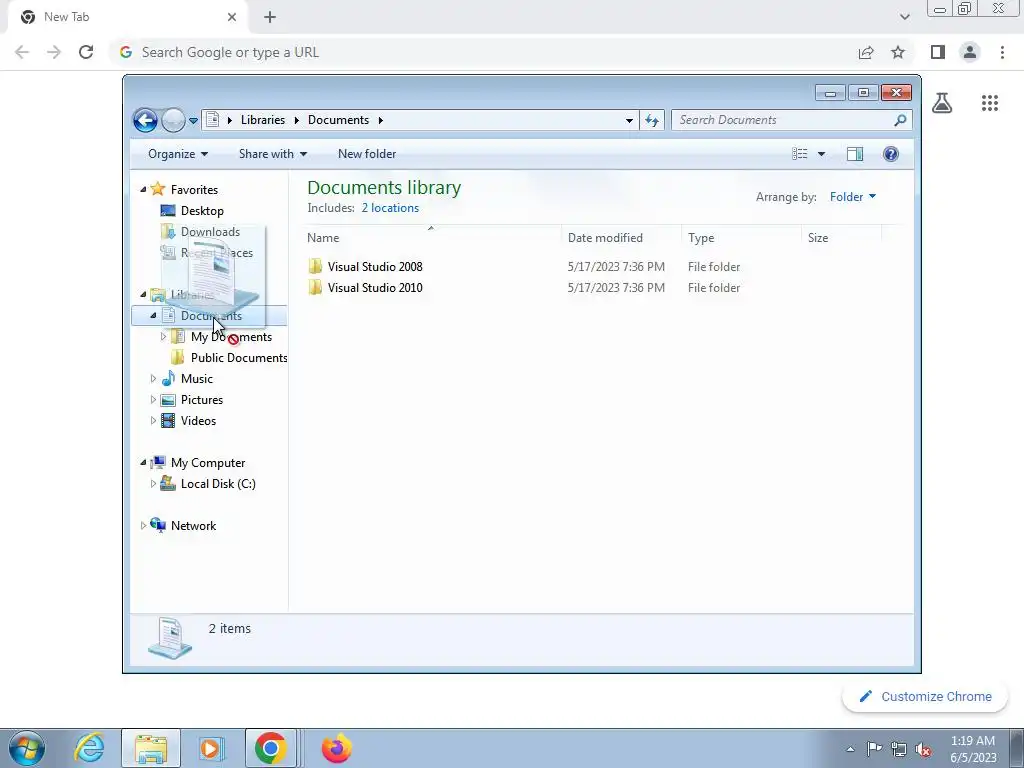Image resolution: width=1024 pixels, height=768 pixels.
Task: Select Public Documents in the tree
Action: 239,358
